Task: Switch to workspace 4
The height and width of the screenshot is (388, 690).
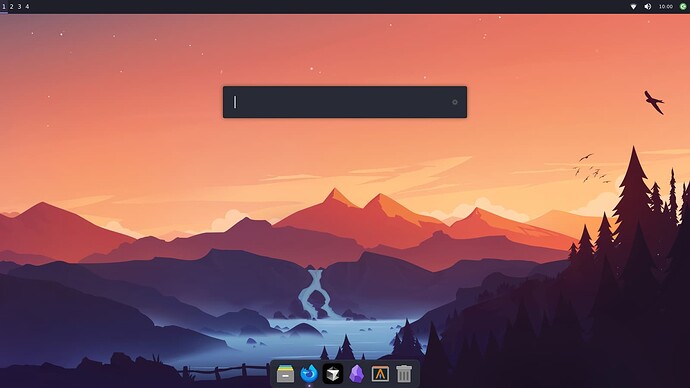Action: [x=27, y=7]
